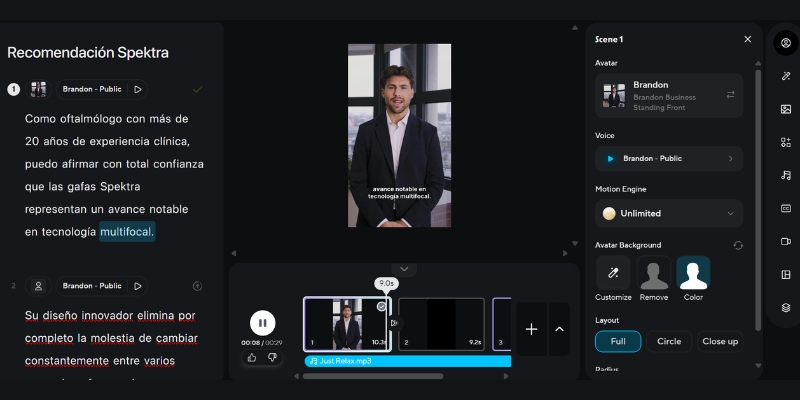The height and width of the screenshot is (400, 800).
Task: Click the Scene 1 panel vertical scrollbar
Action: pos(758,201)
